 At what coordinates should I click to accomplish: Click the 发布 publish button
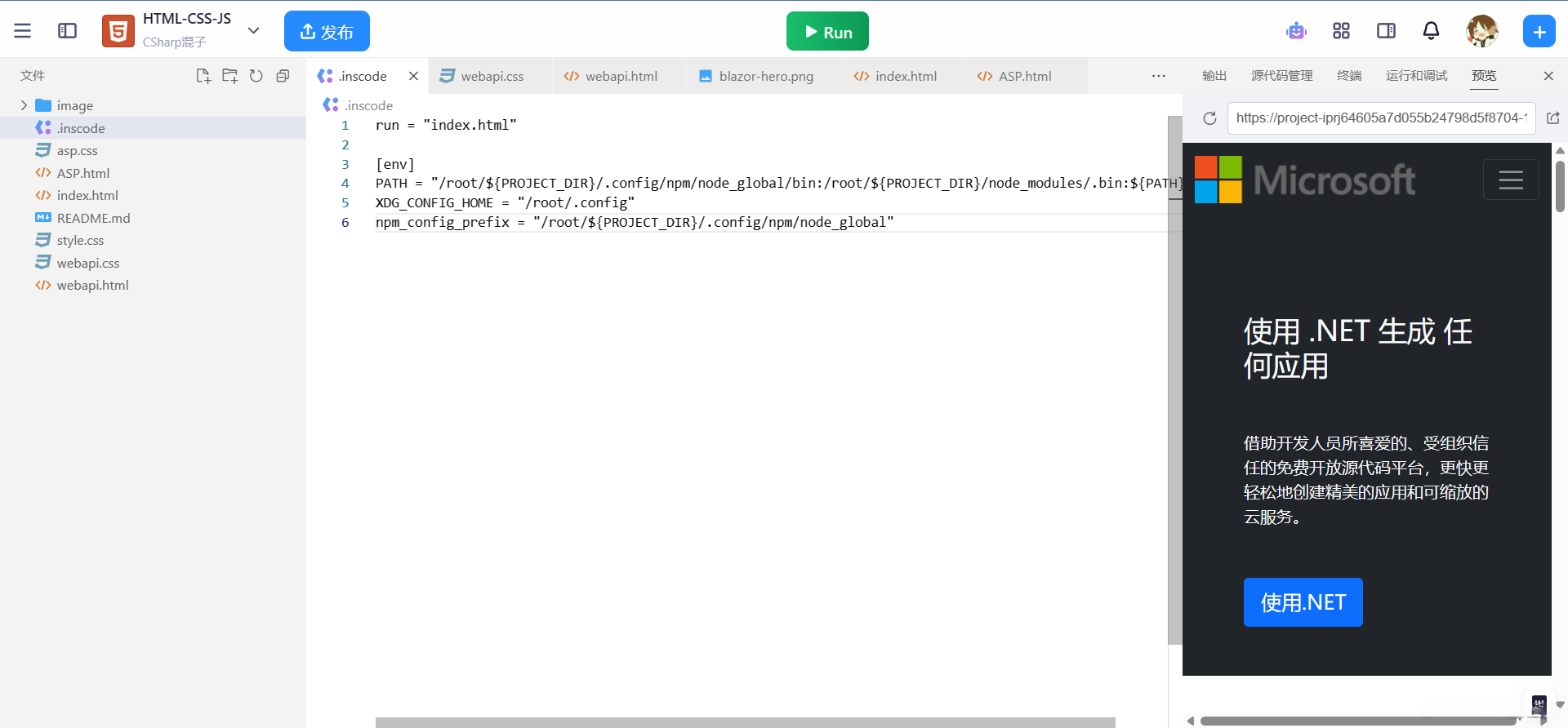[327, 31]
